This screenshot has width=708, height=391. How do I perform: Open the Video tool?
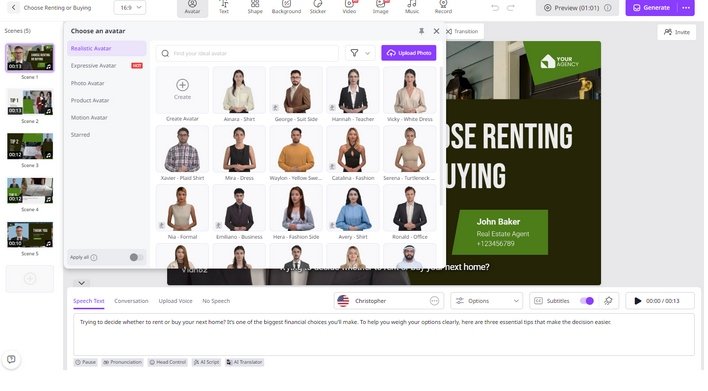tap(349, 7)
